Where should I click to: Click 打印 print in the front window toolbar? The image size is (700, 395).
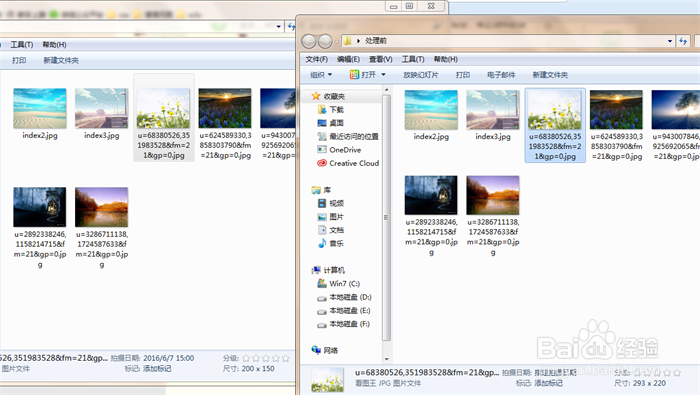[x=462, y=75]
